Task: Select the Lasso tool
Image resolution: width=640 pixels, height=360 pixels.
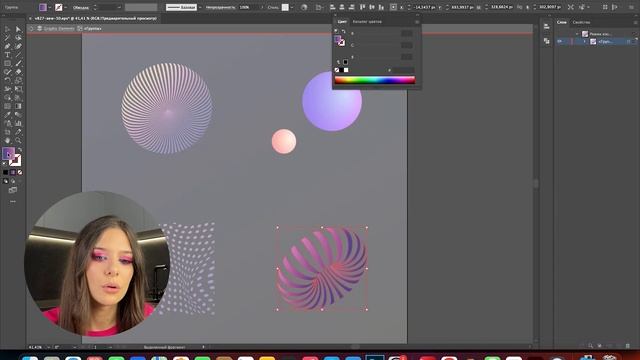Action: pyautogui.click(x=18, y=38)
